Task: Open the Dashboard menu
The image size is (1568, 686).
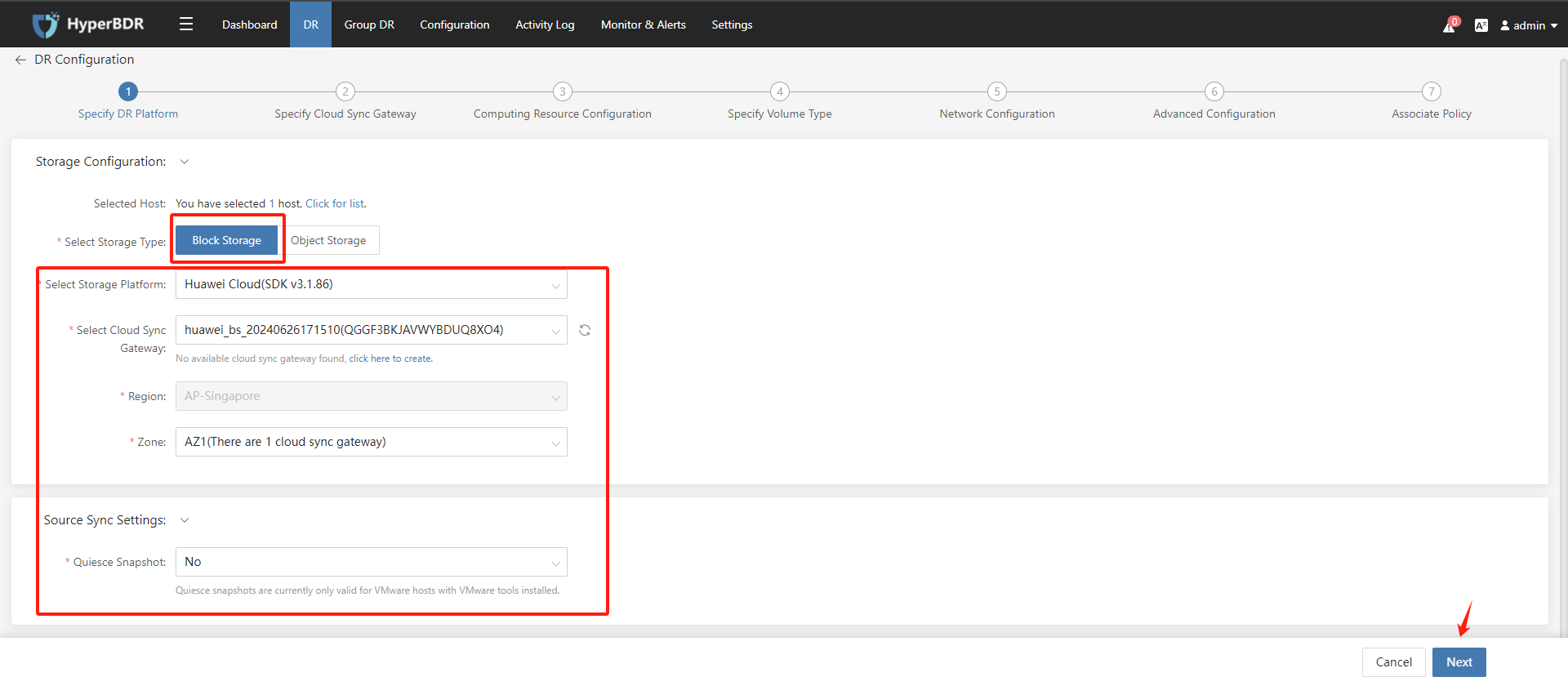Action: point(249,24)
